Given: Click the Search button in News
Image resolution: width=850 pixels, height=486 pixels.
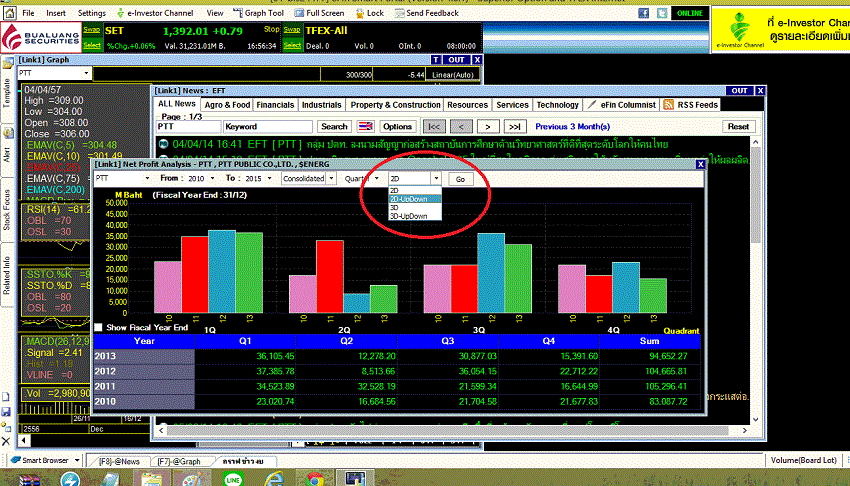Looking at the screenshot, I should (334, 126).
